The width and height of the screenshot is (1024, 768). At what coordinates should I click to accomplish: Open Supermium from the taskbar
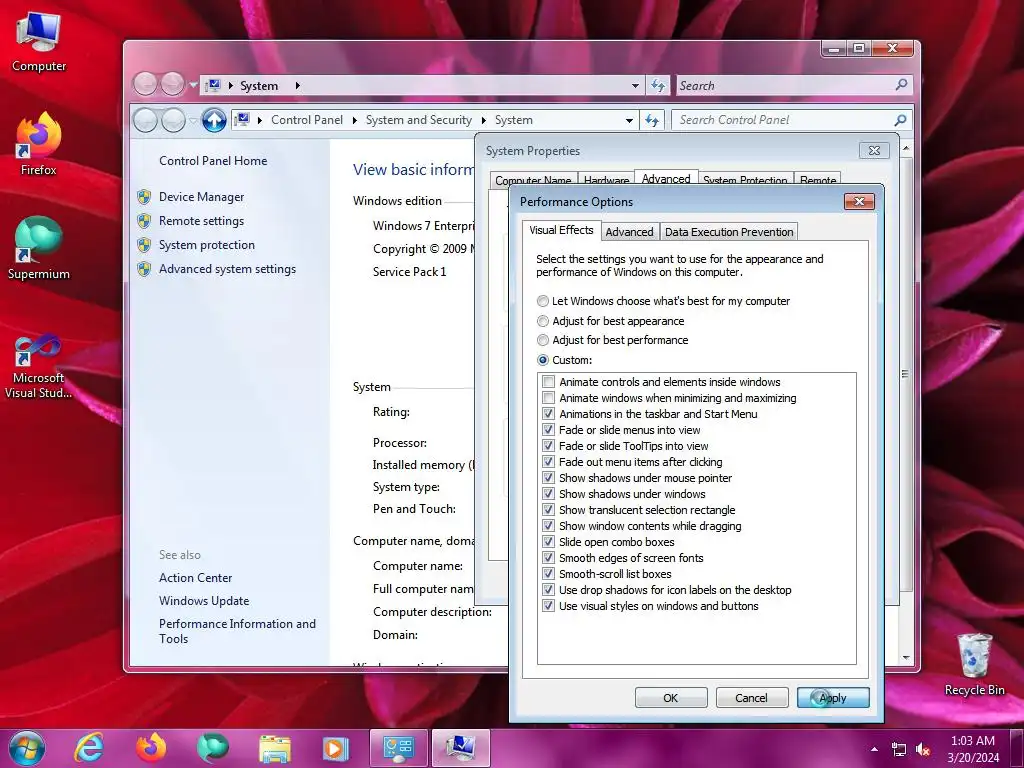click(x=212, y=748)
